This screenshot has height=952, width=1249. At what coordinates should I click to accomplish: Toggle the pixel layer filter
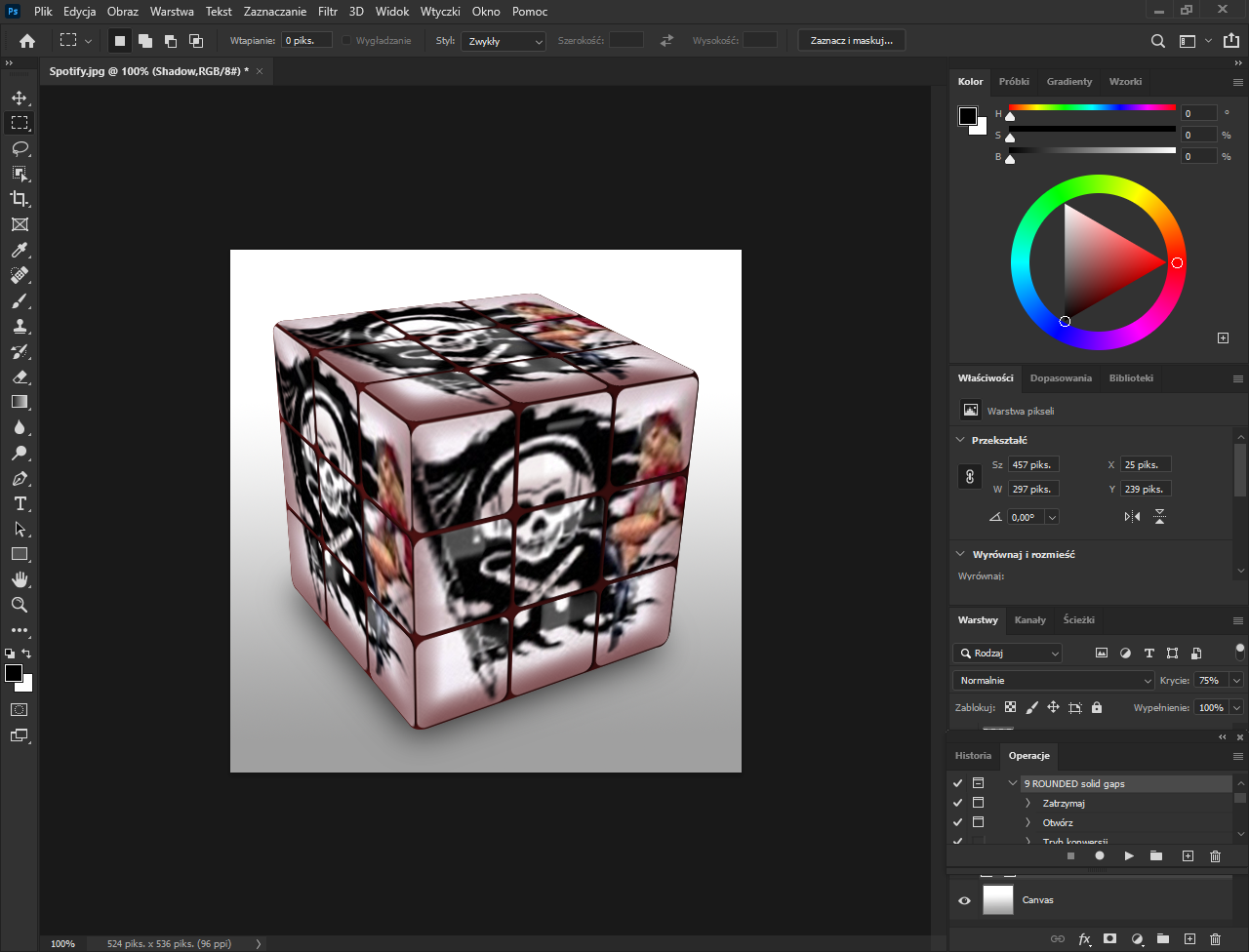coord(1102,654)
